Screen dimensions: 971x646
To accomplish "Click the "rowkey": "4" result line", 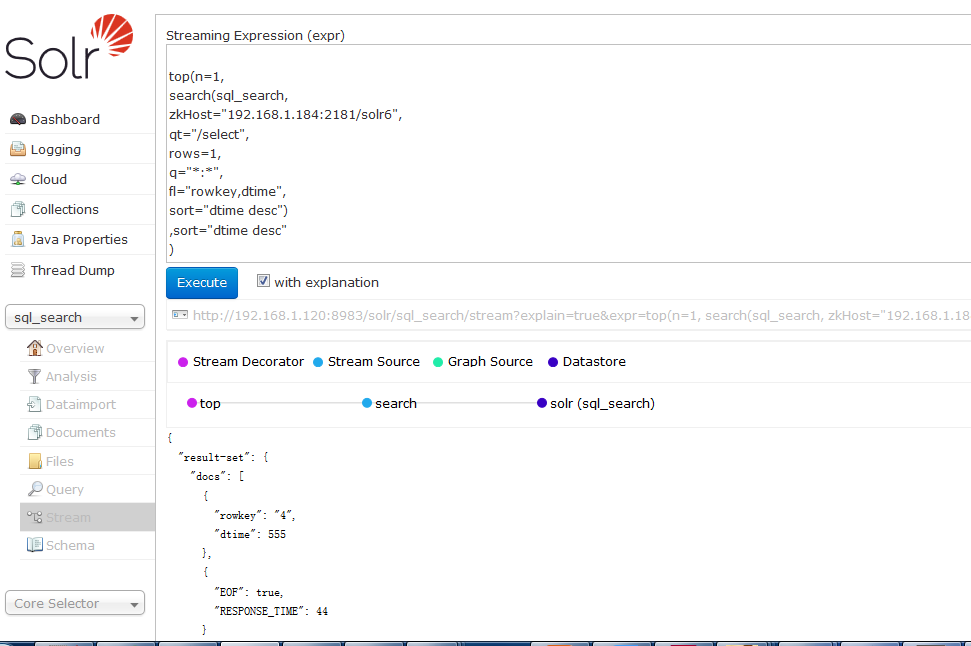I will (255, 515).
